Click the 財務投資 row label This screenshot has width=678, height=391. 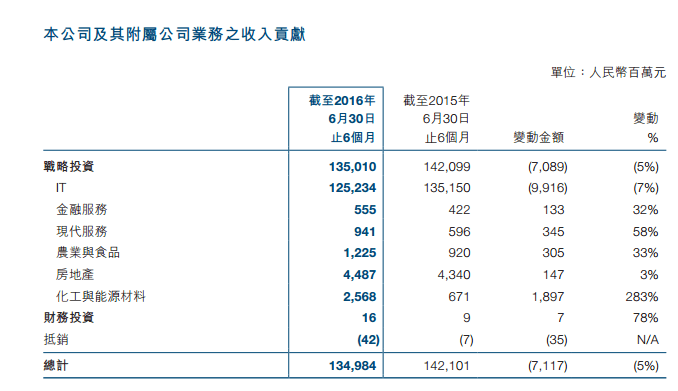(69, 318)
